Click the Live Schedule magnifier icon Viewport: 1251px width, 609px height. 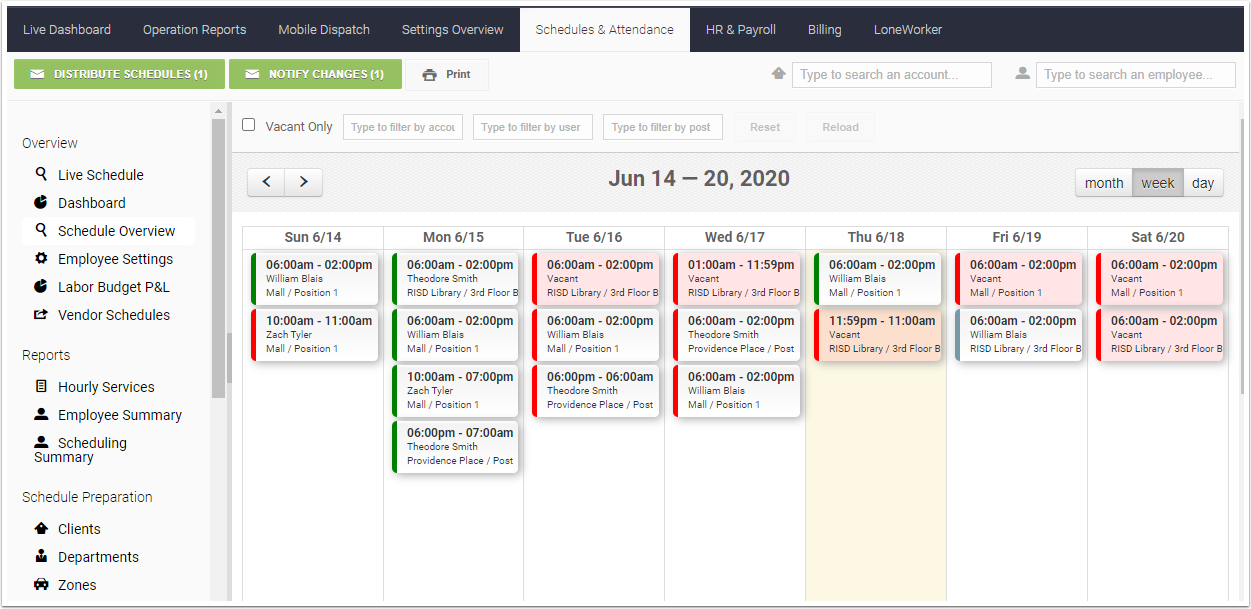point(41,174)
